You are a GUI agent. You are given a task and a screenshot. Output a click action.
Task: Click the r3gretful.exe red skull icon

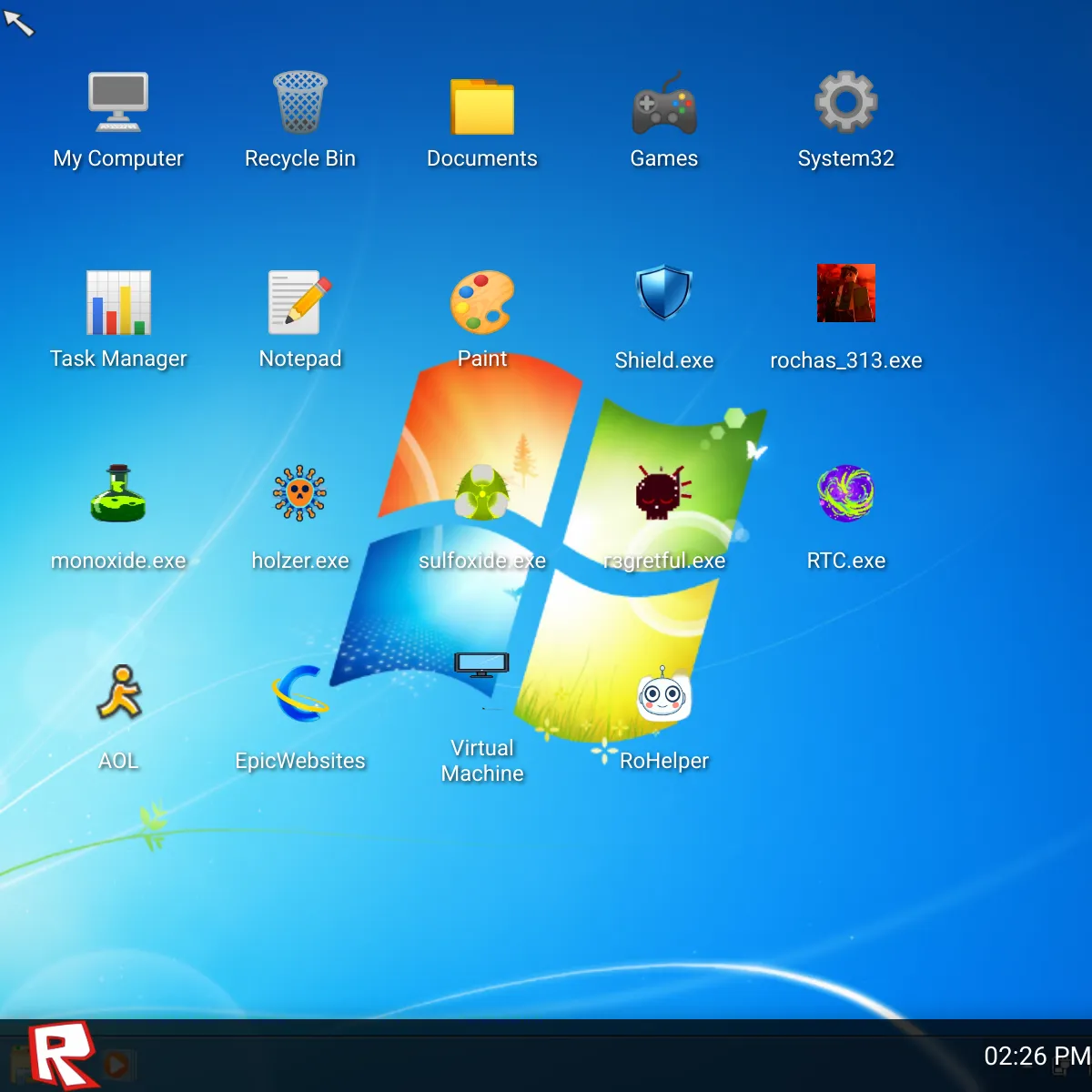[x=663, y=493]
